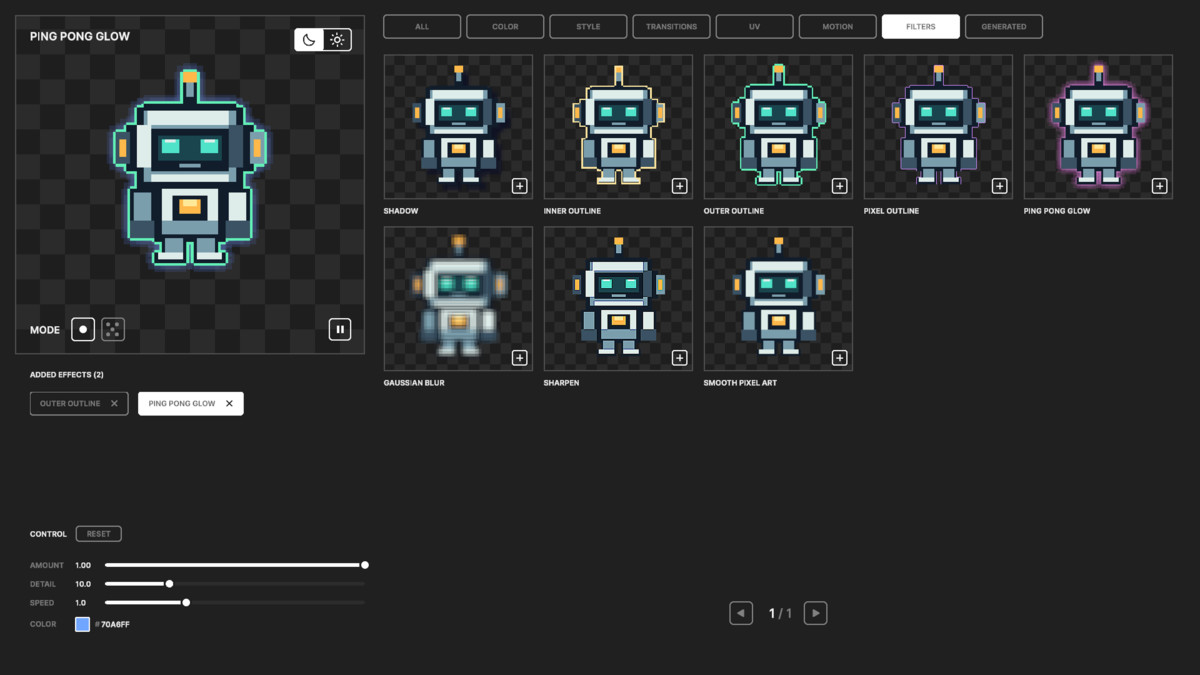Preview the Shadow effect thumbnail
This screenshot has width=1200, height=675.
458,127
